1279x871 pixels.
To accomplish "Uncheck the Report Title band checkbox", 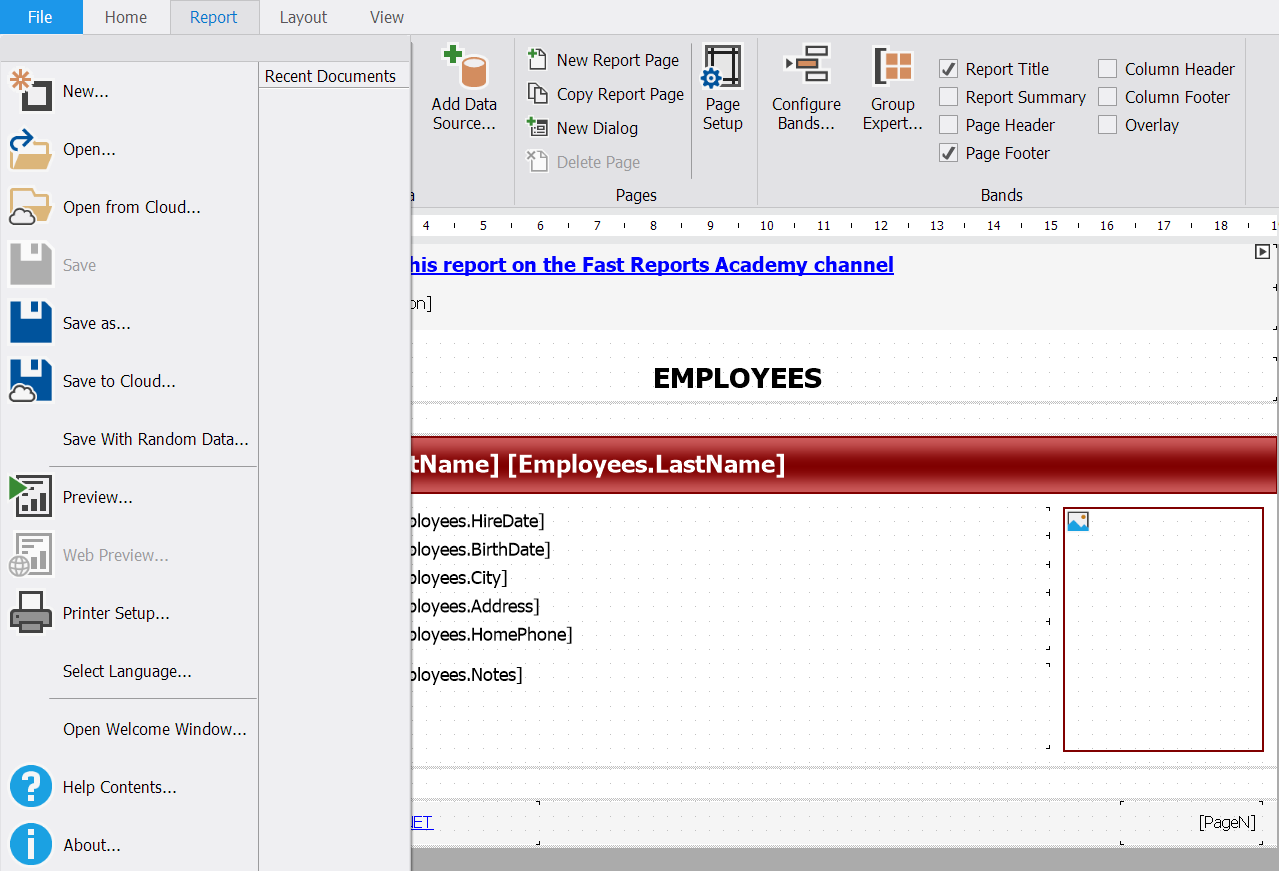I will coord(949,69).
